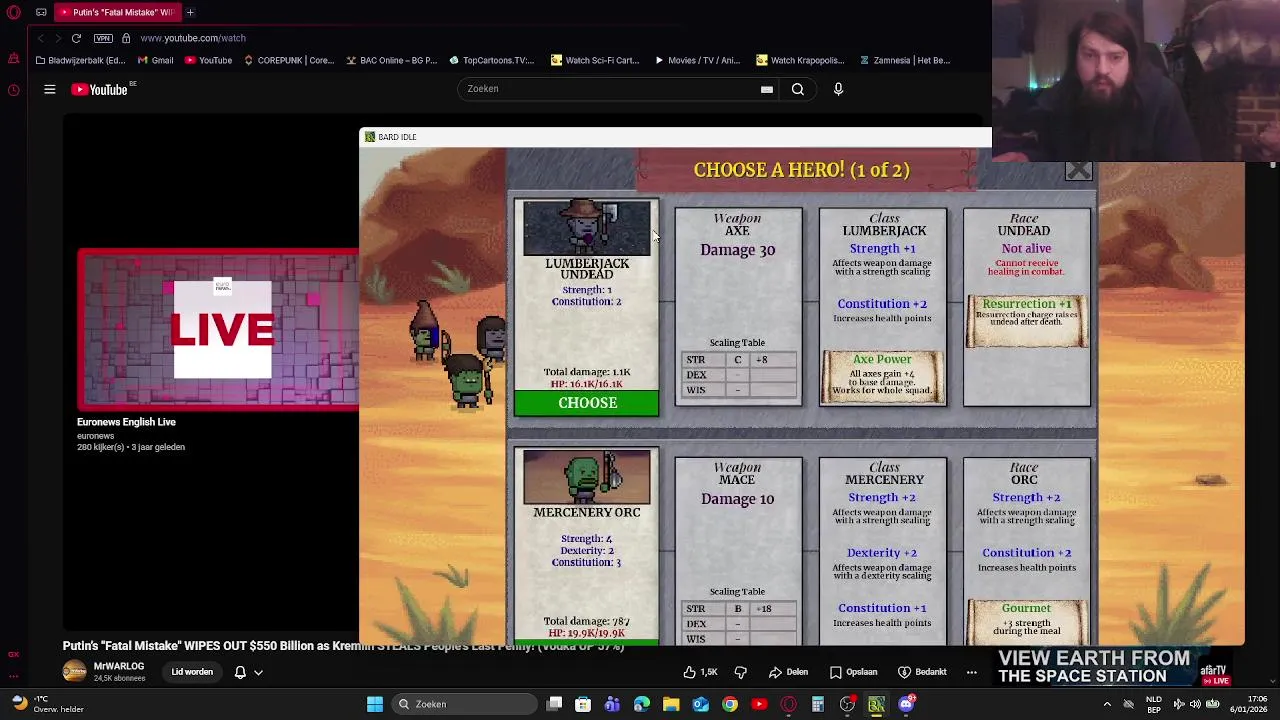Open more video actions ellipsis
The width and height of the screenshot is (1280, 720).
coord(971,672)
